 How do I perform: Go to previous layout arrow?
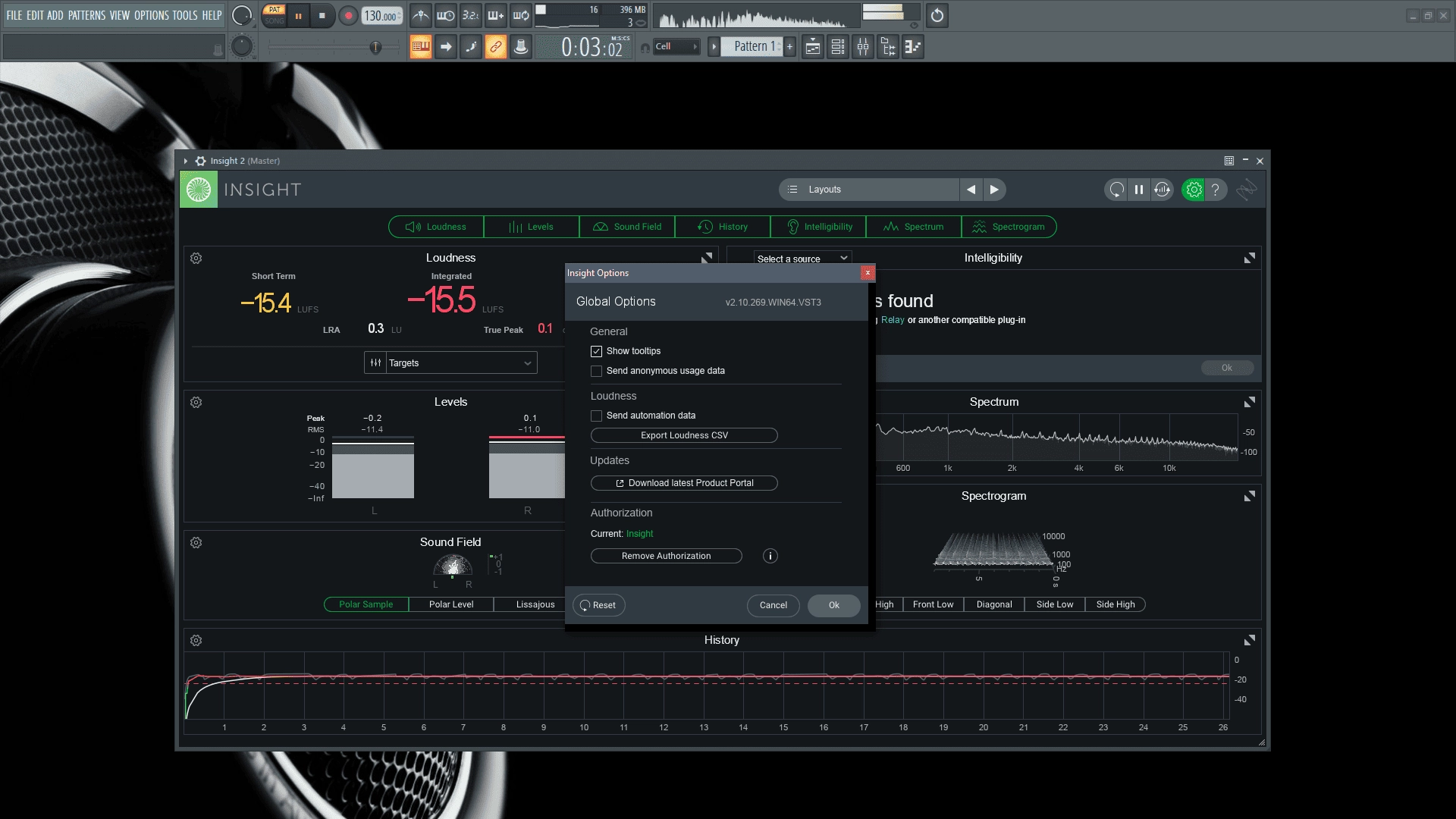[971, 190]
